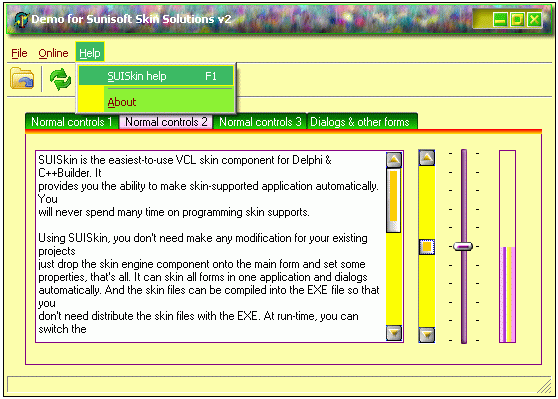The height and width of the screenshot is (399, 558).
Task: Switch to Normal controls 1 tab
Action: tap(72, 122)
